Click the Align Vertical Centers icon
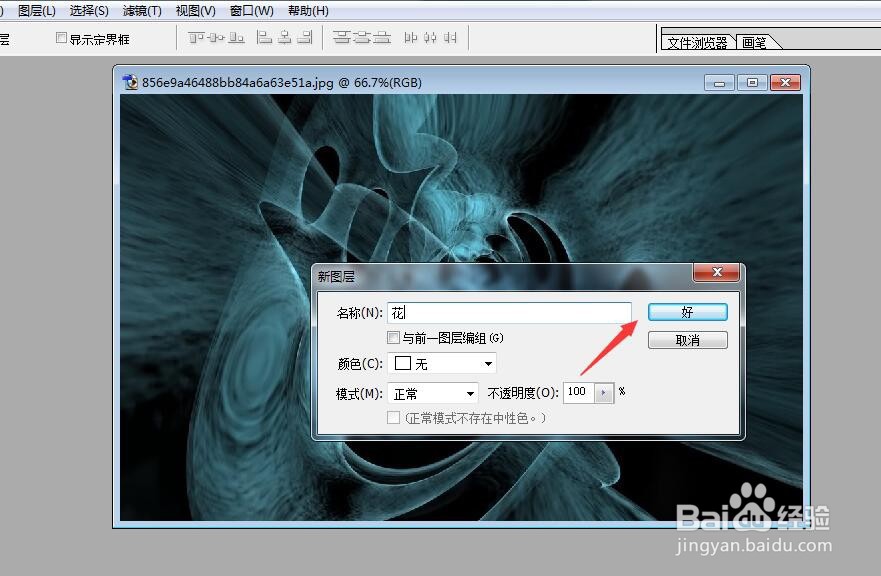This screenshot has width=881, height=576. pyautogui.click(x=216, y=38)
